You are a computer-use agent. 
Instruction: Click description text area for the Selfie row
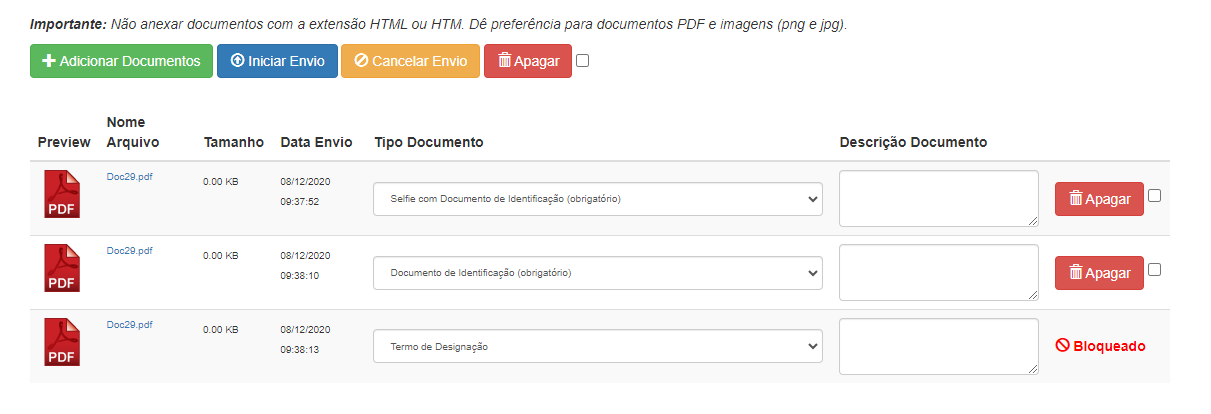pos(938,198)
